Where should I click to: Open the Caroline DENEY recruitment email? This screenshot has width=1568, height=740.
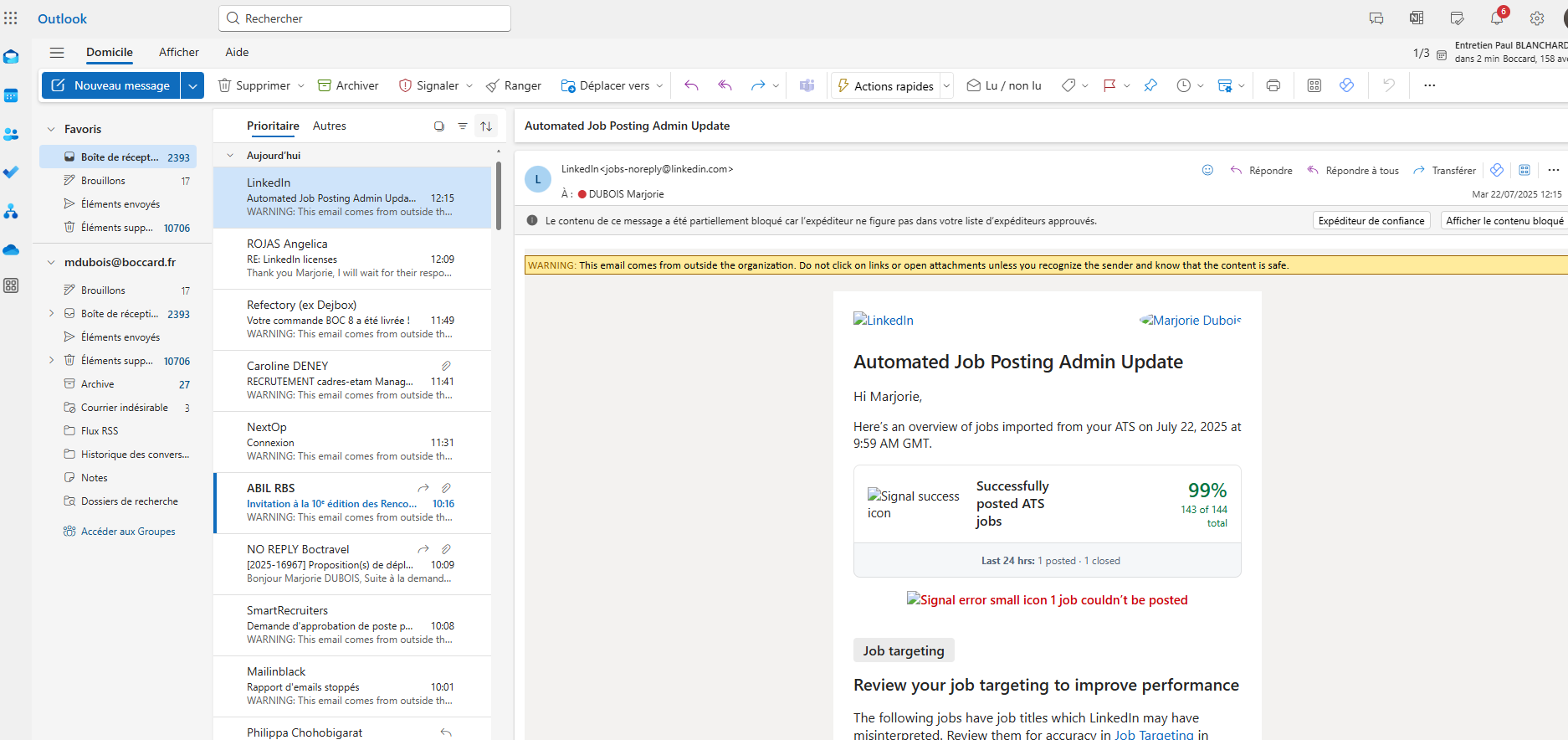(x=352, y=381)
